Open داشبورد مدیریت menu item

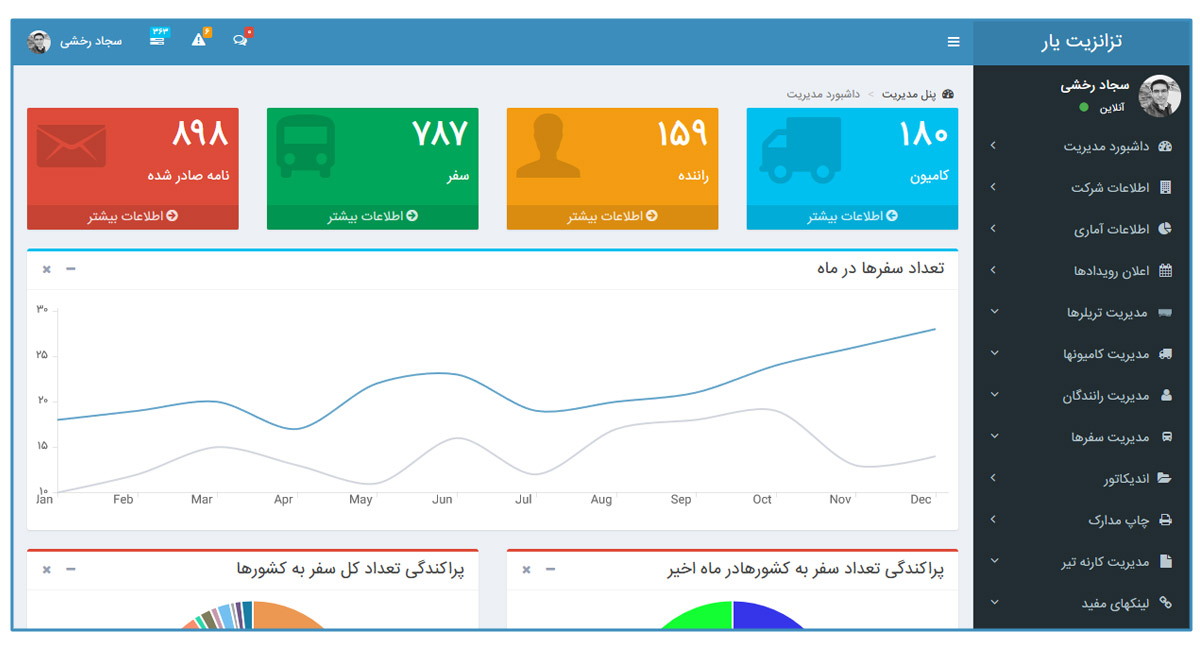coord(1106,146)
